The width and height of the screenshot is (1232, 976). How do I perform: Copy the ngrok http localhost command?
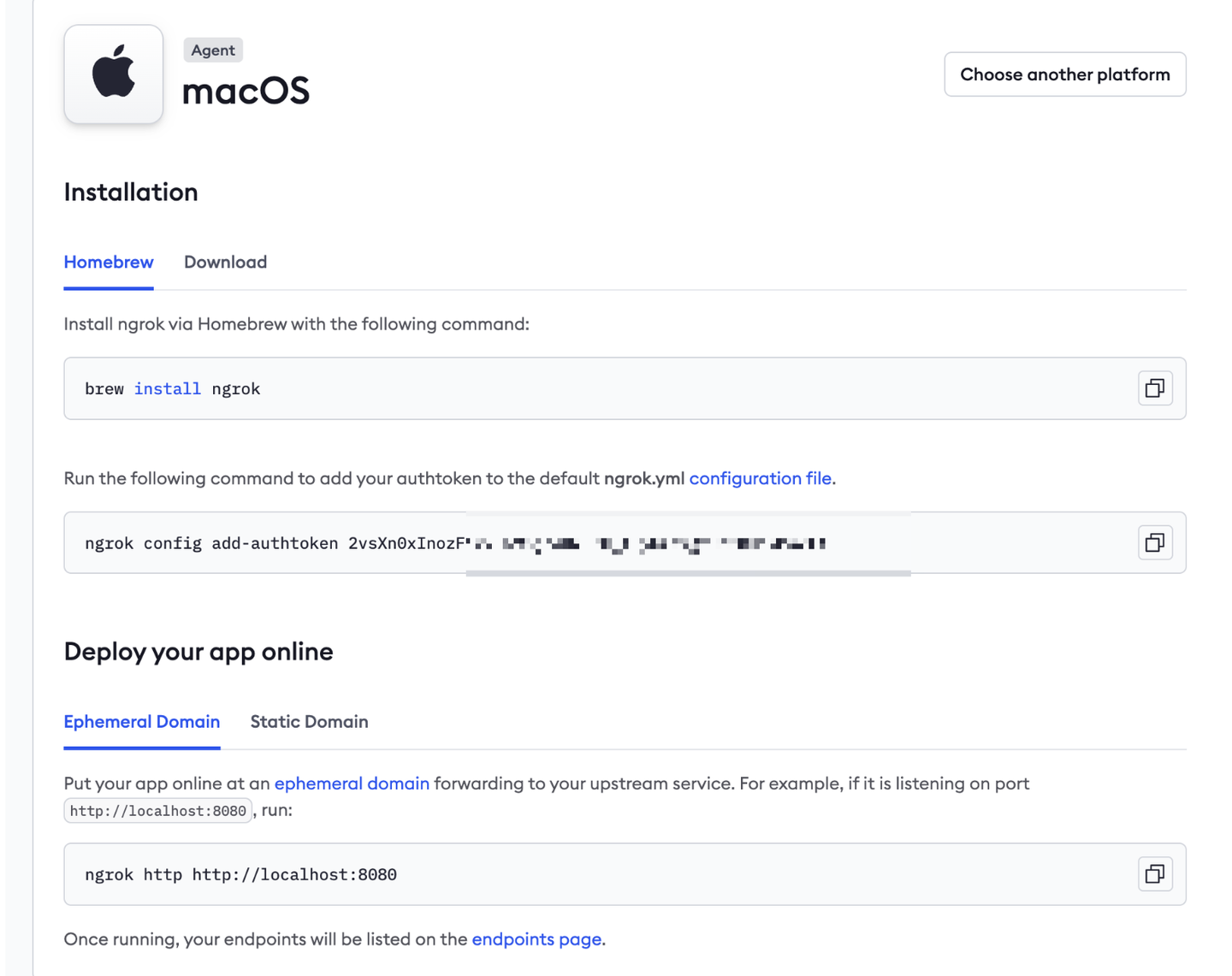pyautogui.click(x=1154, y=874)
